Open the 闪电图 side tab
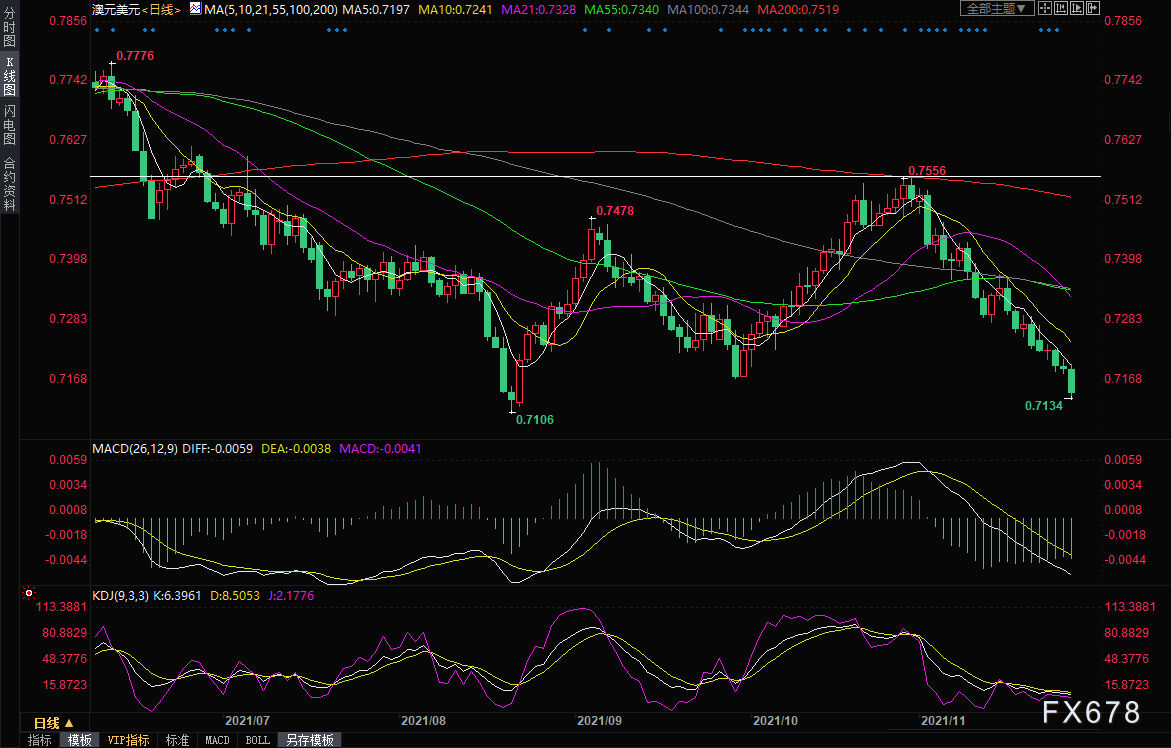The width and height of the screenshot is (1171, 748). [x=9, y=124]
